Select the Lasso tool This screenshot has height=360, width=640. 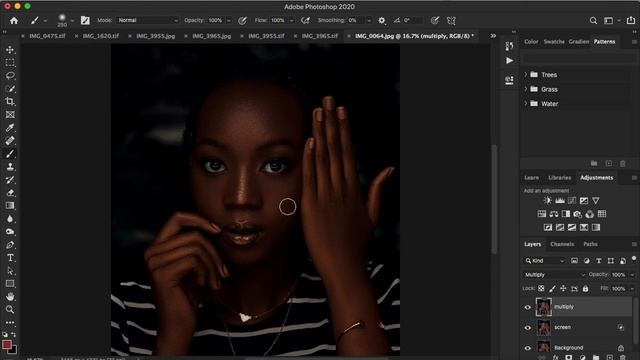pyautogui.click(x=10, y=76)
